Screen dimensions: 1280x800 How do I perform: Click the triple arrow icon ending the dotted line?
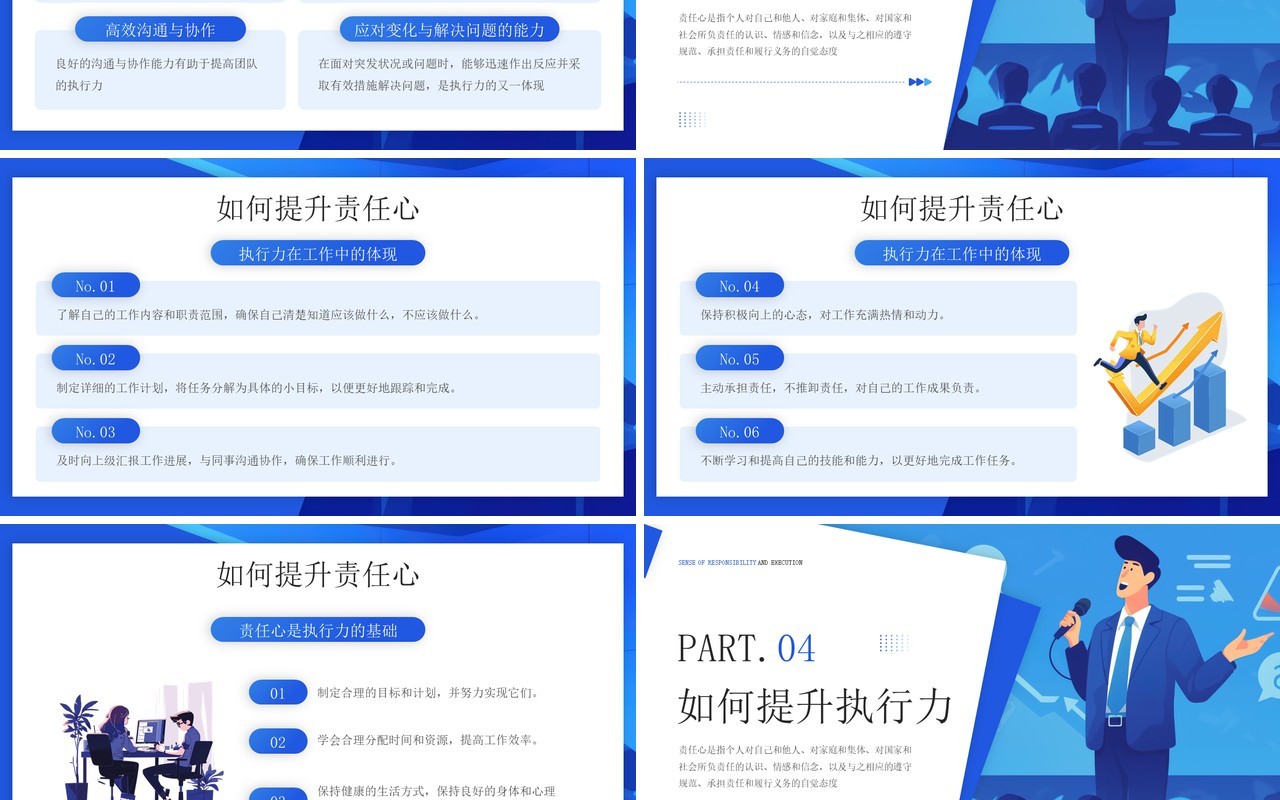click(920, 82)
